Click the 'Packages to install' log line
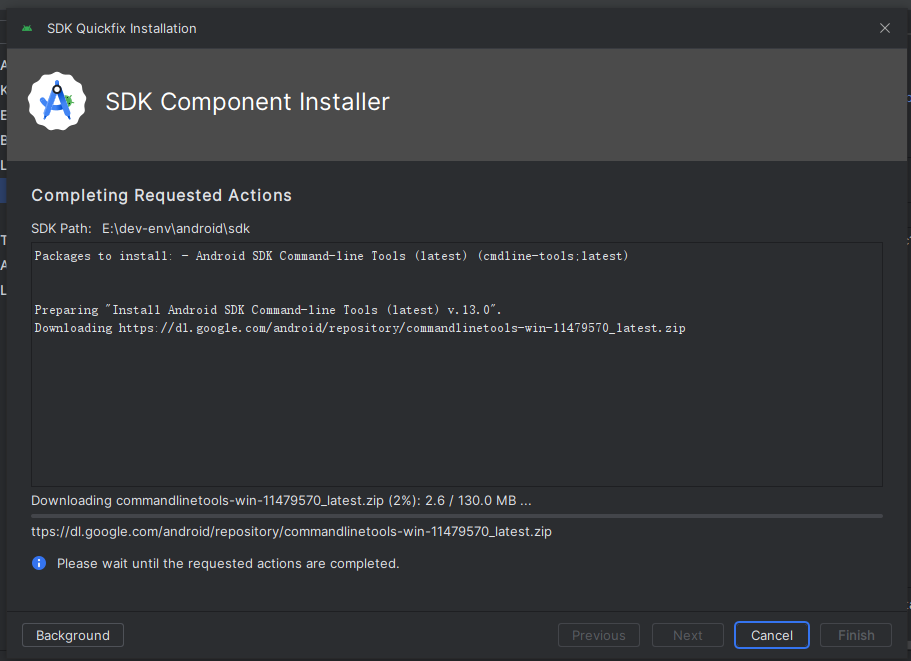Screen dimensions: 911x661 coord(331,256)
